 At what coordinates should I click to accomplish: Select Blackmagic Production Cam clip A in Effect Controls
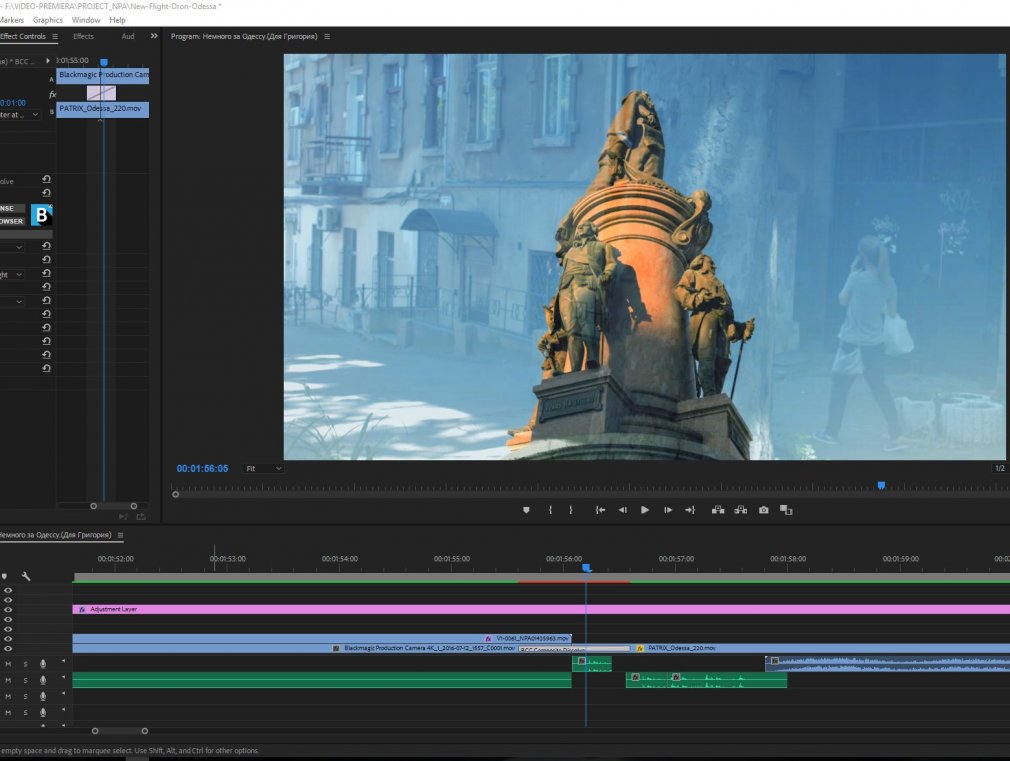coord(102,75)
